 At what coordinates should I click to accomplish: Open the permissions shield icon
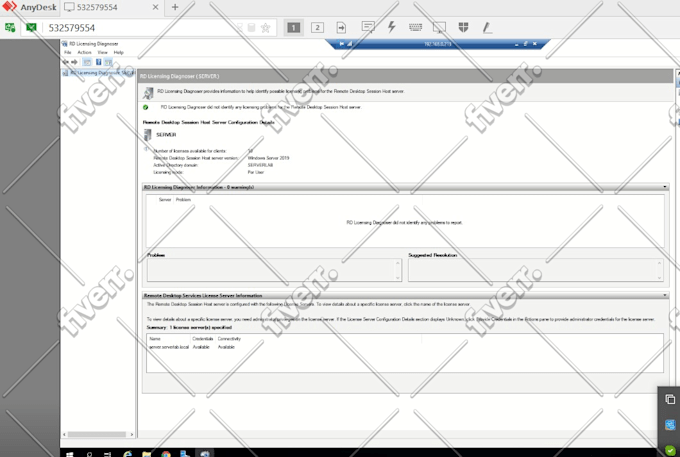[463, 27]
